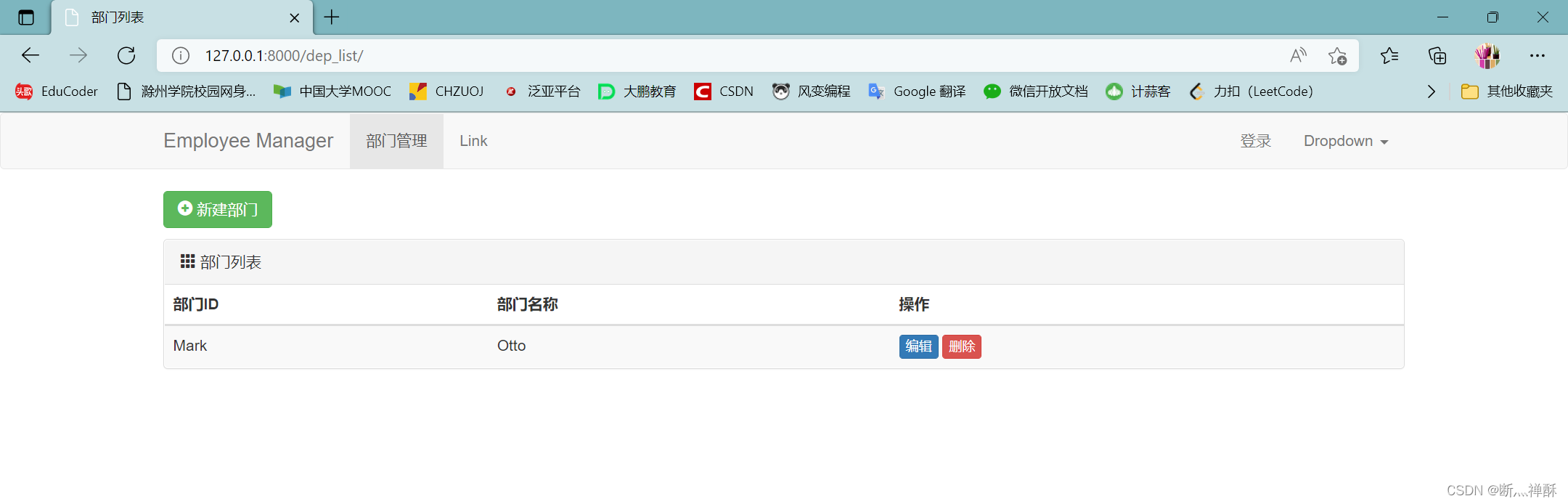
Task: Add this page to favorites star icon
Action: (1337, 55)
